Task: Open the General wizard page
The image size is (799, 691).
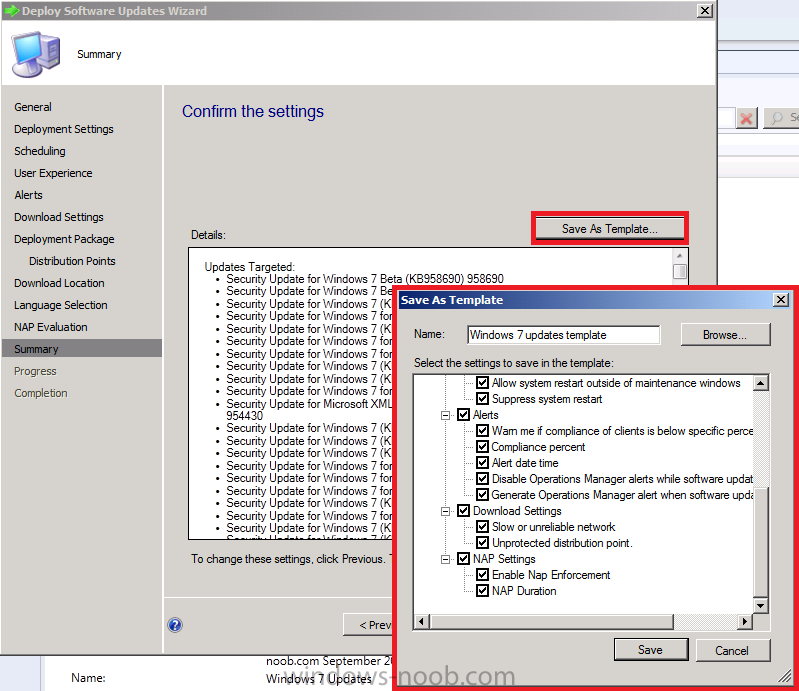Action: 33,107
